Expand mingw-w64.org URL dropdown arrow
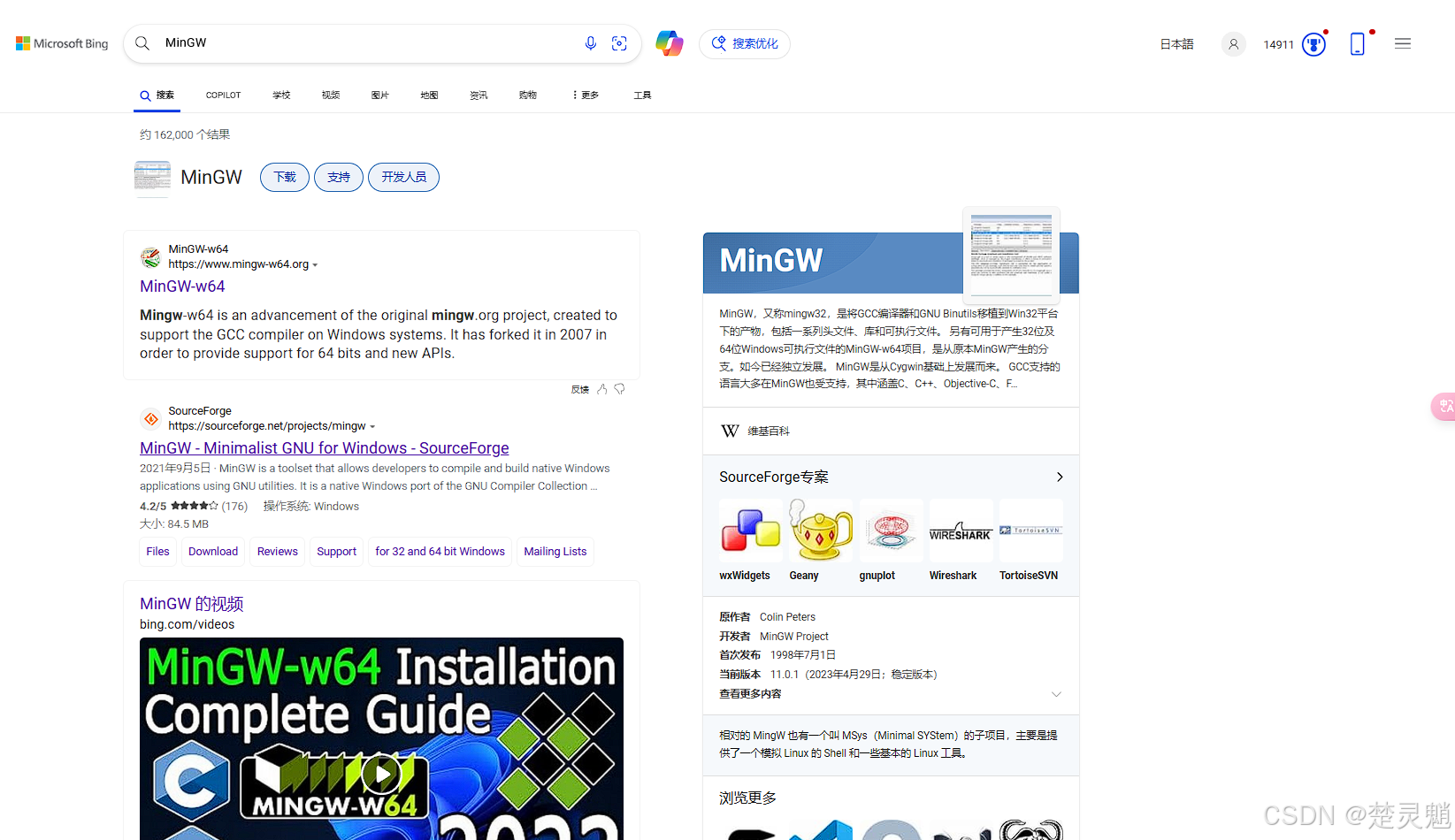The height and width of the screenshot is (840, 1455). [x=315, y=265]
